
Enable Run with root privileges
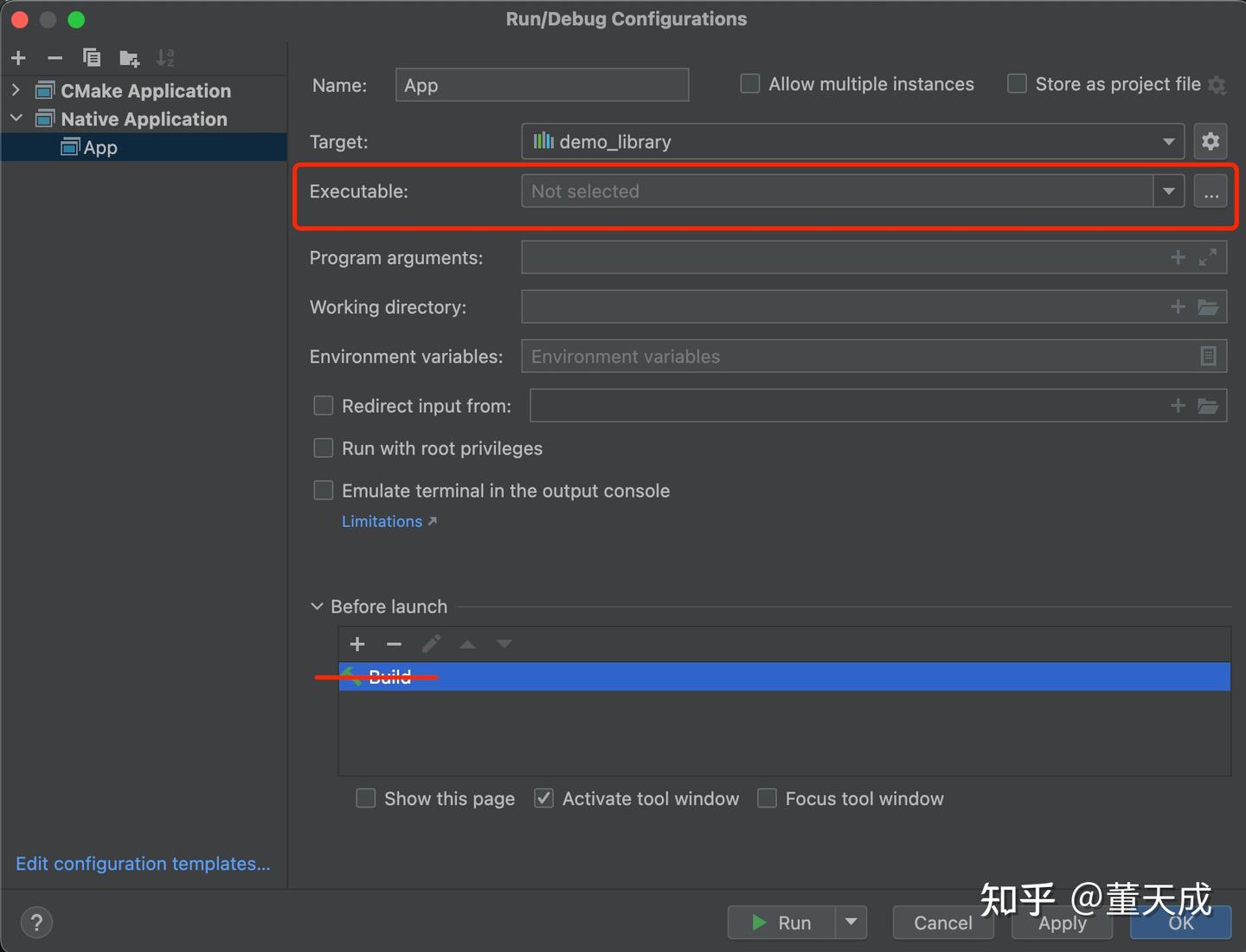tap(323, 447)
